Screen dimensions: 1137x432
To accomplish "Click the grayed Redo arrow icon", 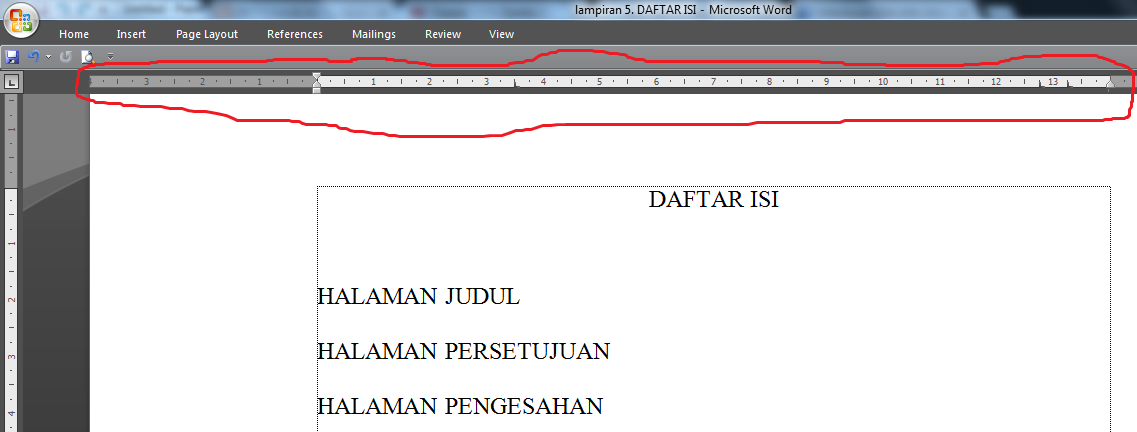I will point(66,56).
